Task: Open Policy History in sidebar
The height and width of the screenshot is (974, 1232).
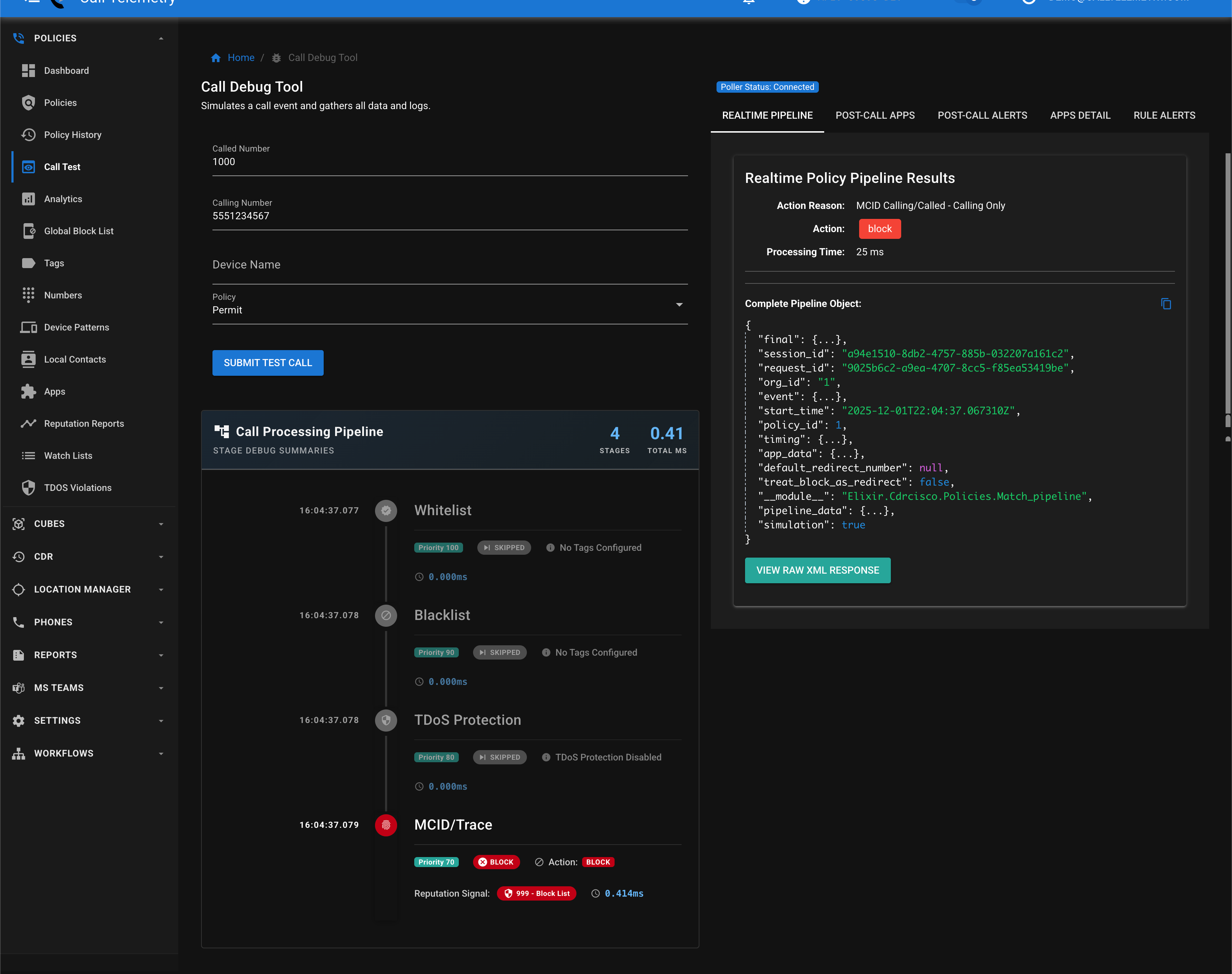Action: (88, 134)
